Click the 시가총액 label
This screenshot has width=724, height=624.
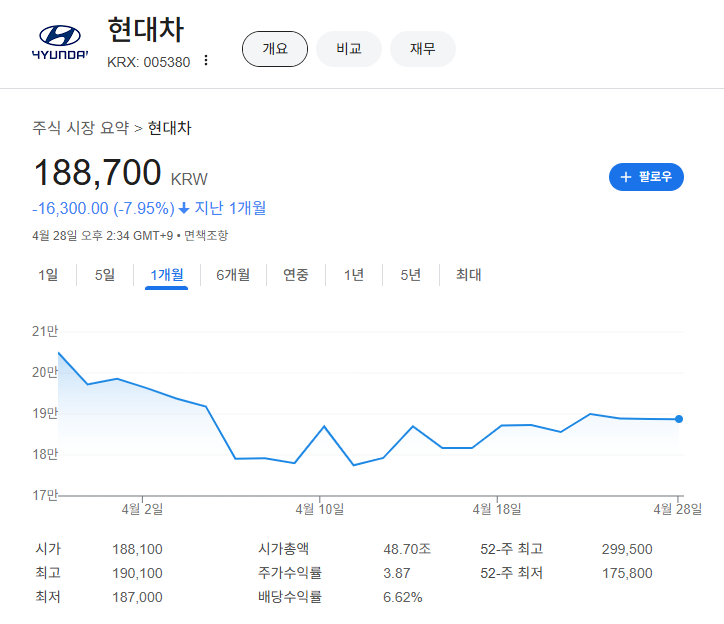284,549
